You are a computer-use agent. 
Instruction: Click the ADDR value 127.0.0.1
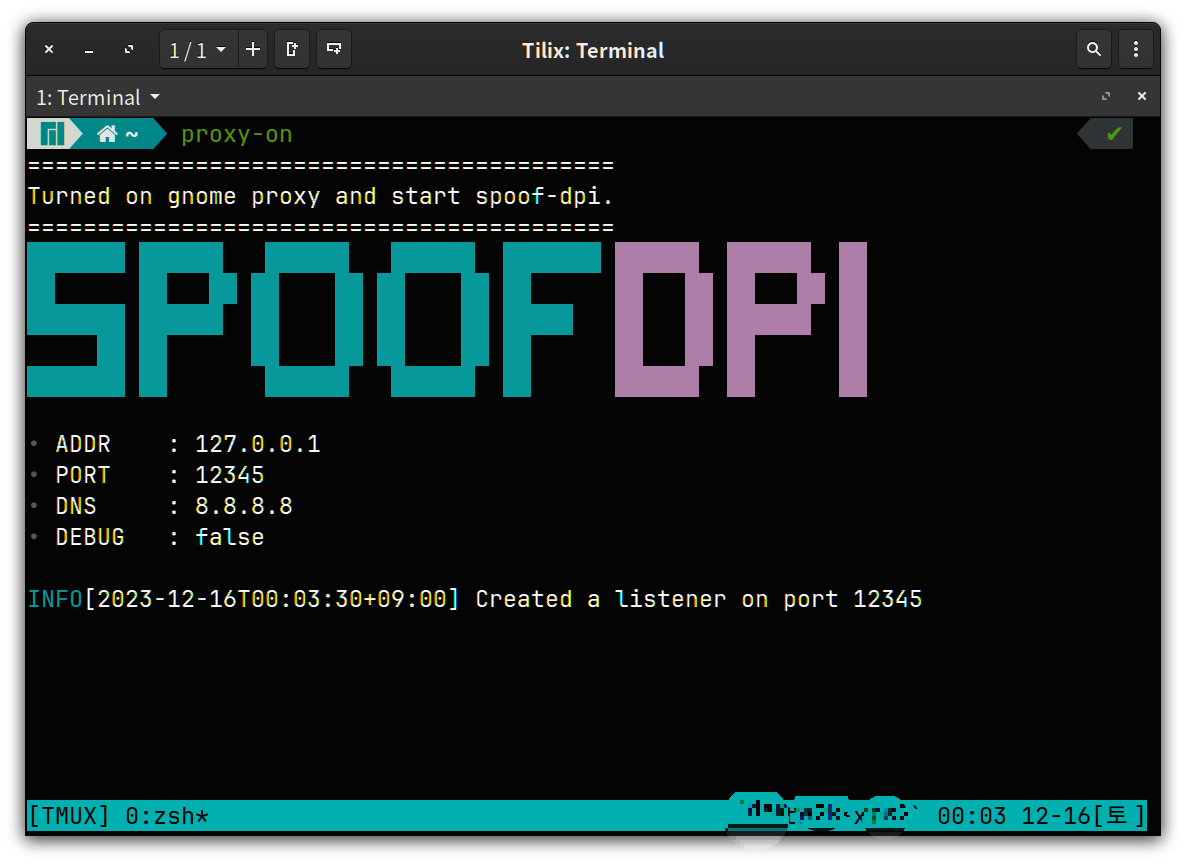pyautogui.click(x=258, y=444)
